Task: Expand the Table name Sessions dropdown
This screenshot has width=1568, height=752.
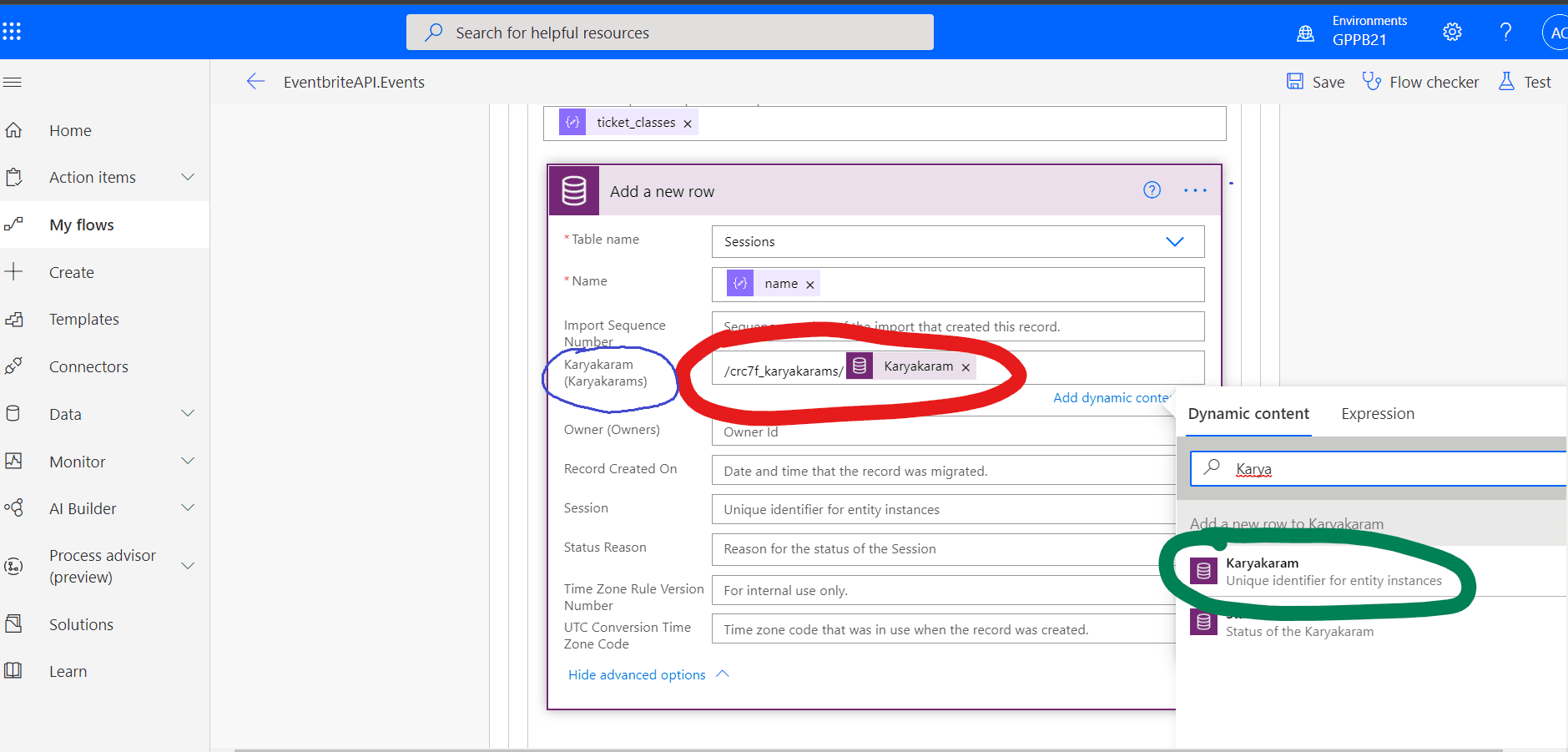Action: [1174, 242]
